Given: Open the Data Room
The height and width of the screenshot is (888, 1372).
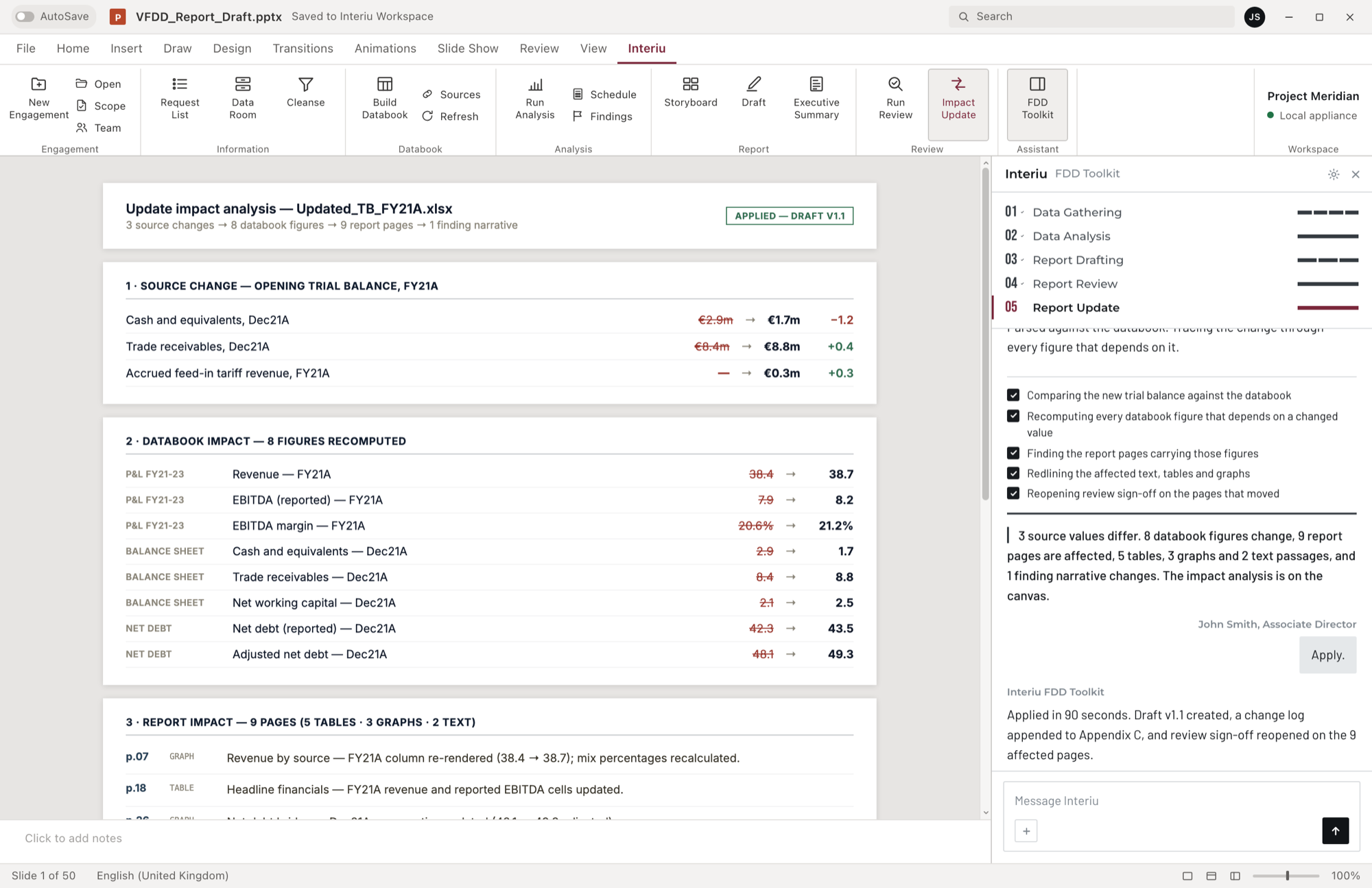Looking at the screenshot, I should (x=243, y=99).
